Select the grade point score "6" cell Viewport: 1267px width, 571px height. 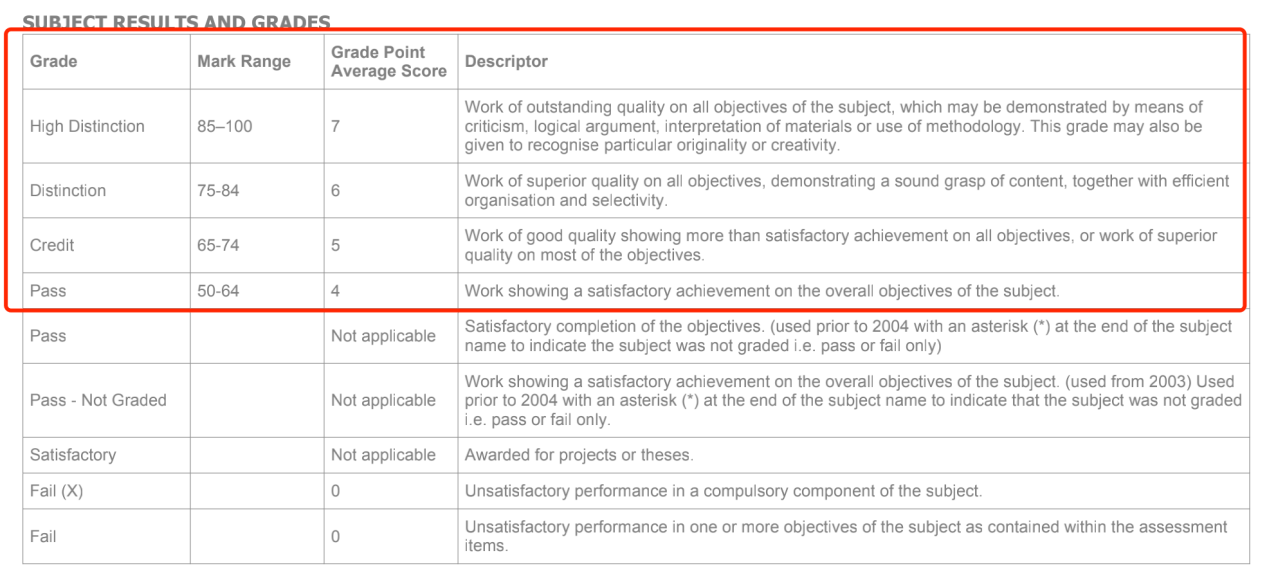point(336,190)
